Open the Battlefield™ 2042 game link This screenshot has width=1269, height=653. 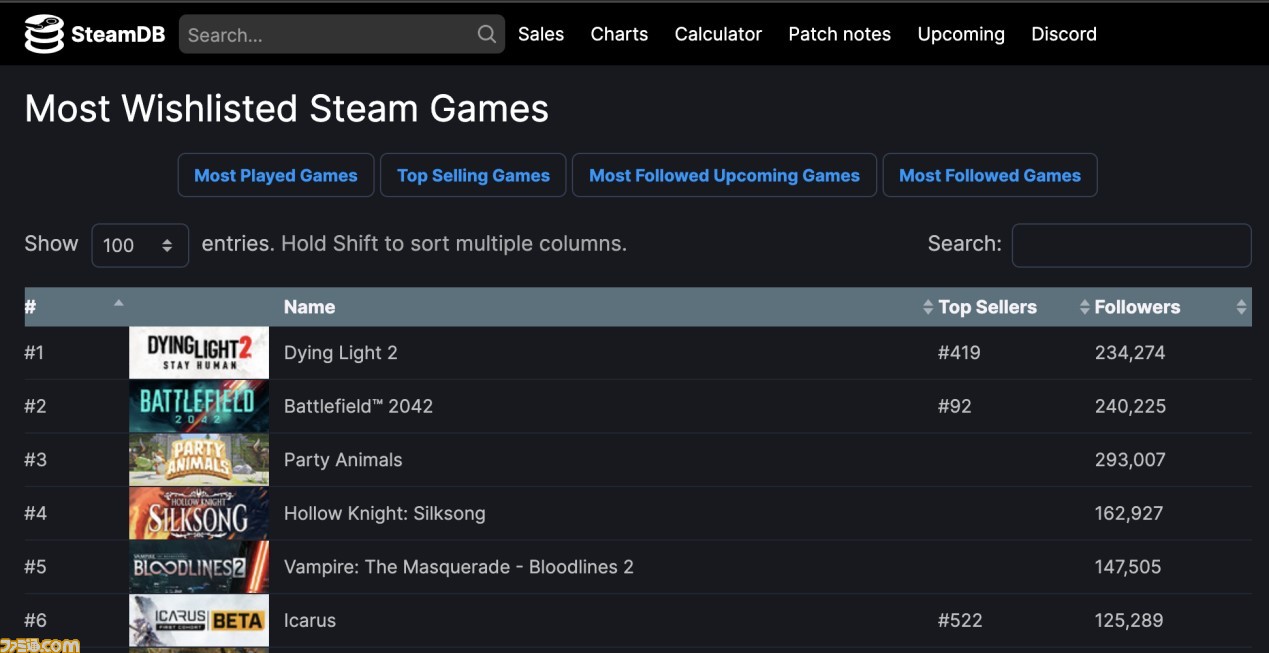[358, 406]
